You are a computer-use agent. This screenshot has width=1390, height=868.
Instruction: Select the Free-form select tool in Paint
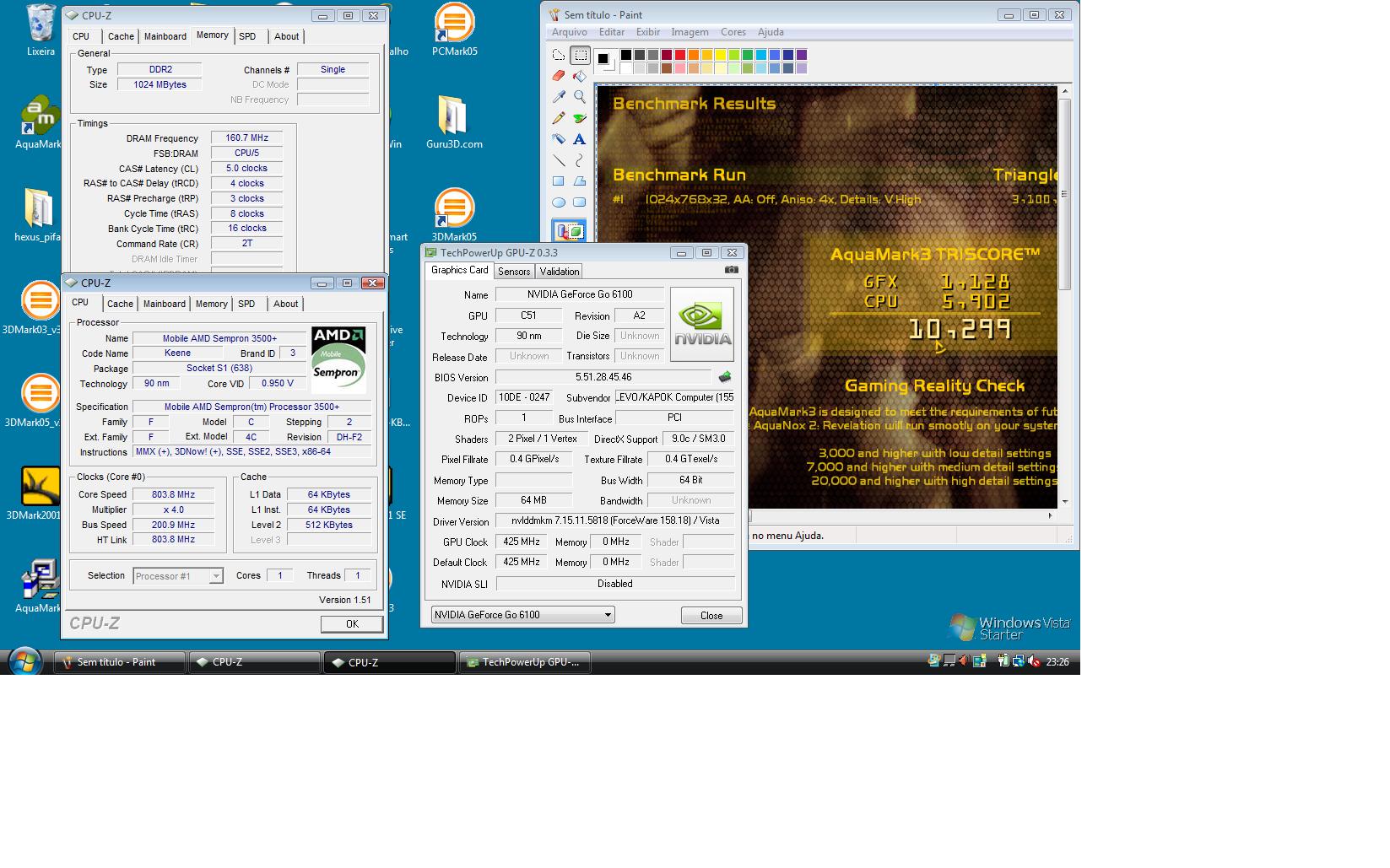559,55
